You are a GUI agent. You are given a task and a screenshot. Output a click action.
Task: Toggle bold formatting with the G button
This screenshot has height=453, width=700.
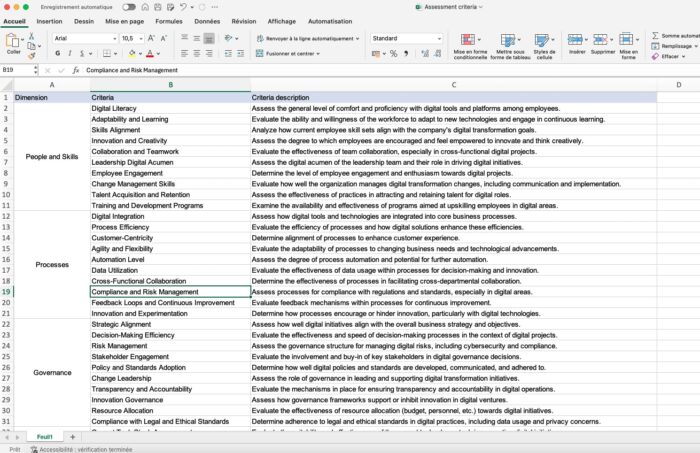tap(58, 54)
